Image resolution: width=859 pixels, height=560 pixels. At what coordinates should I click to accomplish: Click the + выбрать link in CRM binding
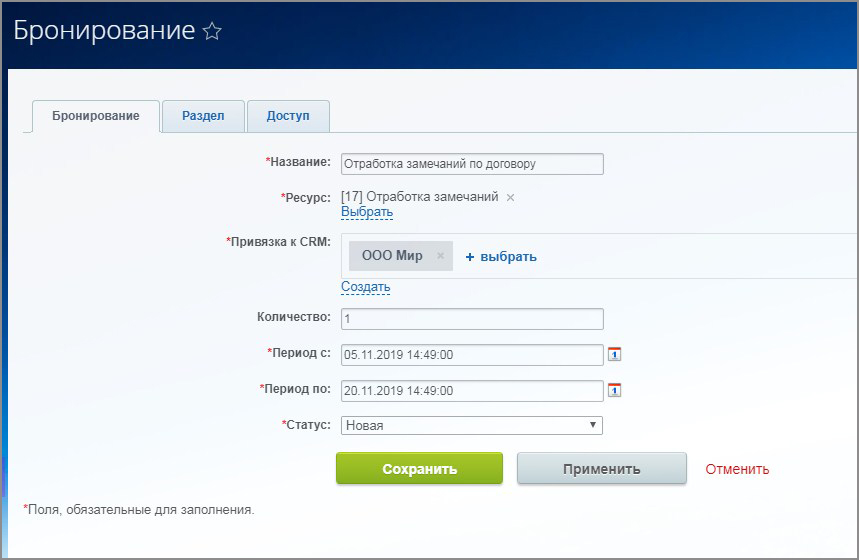click(501, 256)
